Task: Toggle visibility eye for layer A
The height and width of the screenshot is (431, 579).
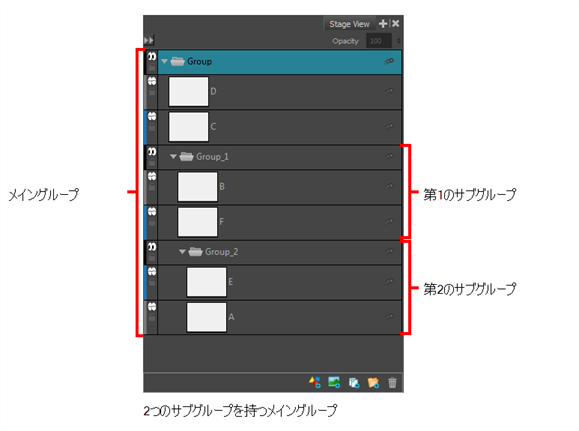Action: (x=152, y=307)
